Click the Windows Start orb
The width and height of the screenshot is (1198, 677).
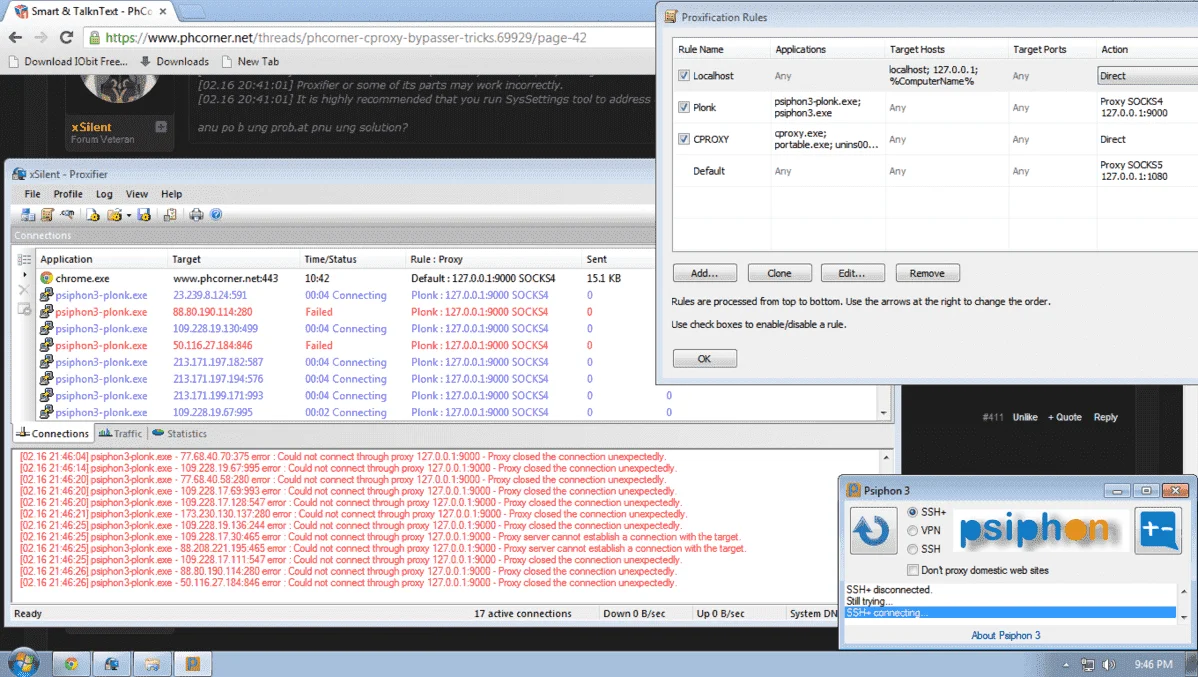[x=22, y=662]
